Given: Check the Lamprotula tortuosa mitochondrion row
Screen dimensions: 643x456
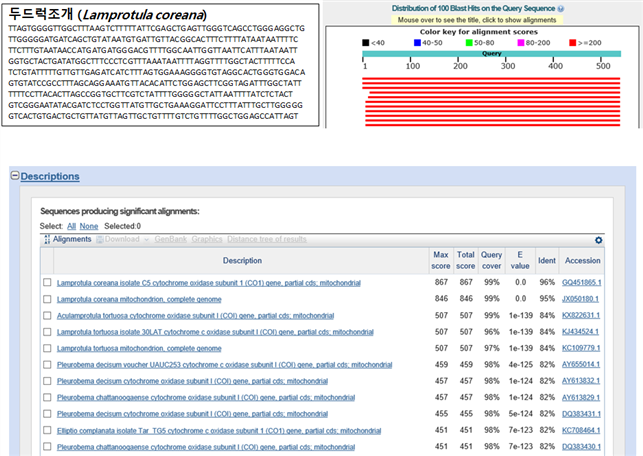Looking at the screenshot, I should pyautogui.click(x=47, y=348).
